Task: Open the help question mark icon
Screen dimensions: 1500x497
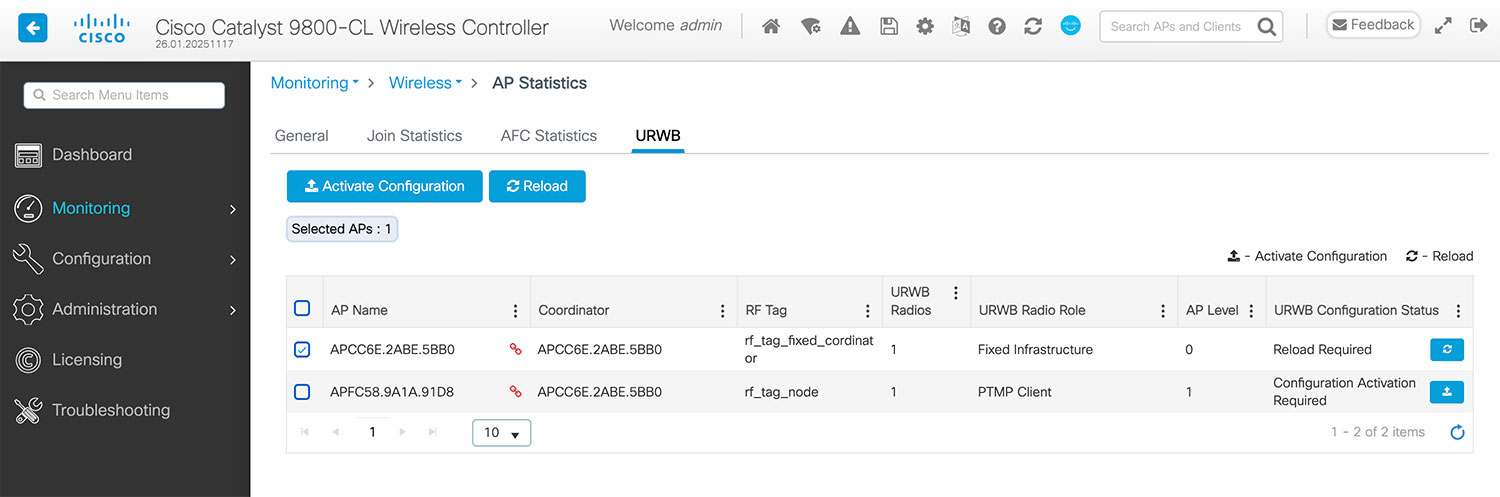Action: coord(997,27)
